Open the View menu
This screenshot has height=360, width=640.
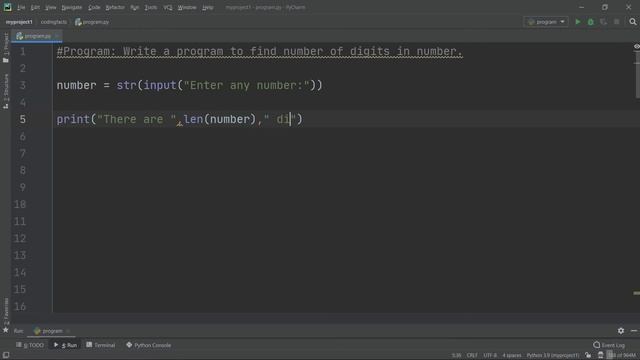pos(51,7)
